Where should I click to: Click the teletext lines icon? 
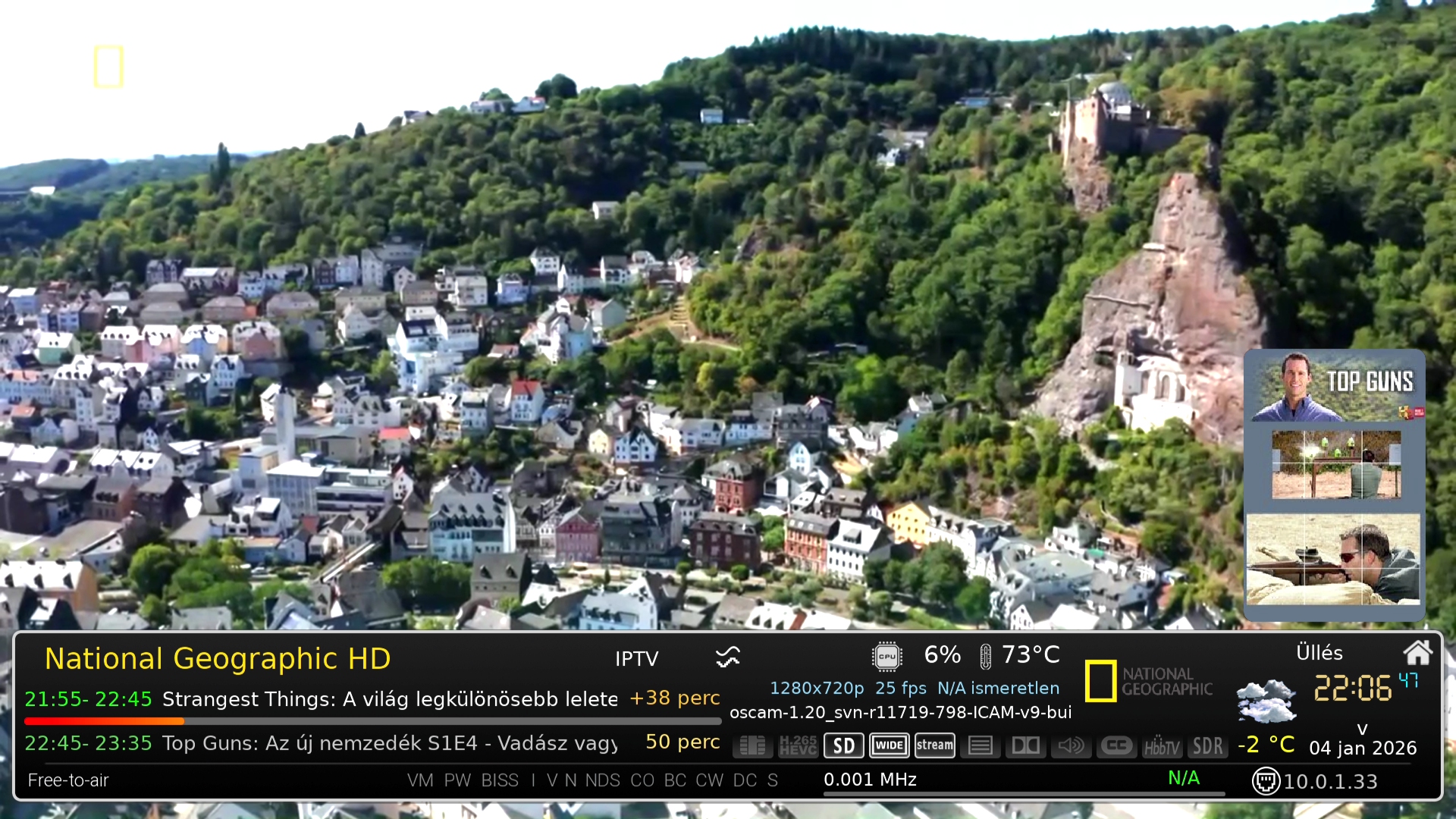pyautogui.click(x=980, y=745)
